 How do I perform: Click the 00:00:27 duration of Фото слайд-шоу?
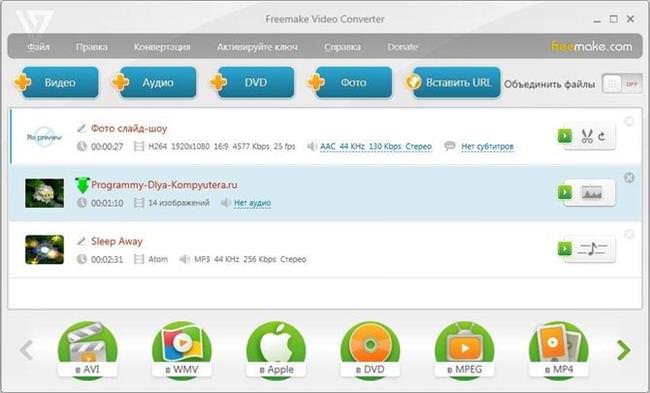point(107,147)
